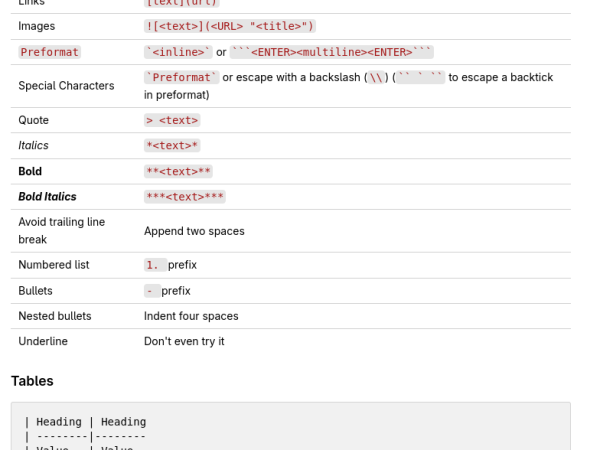Click 'Append two spaces' text

(x=194, y=231)
